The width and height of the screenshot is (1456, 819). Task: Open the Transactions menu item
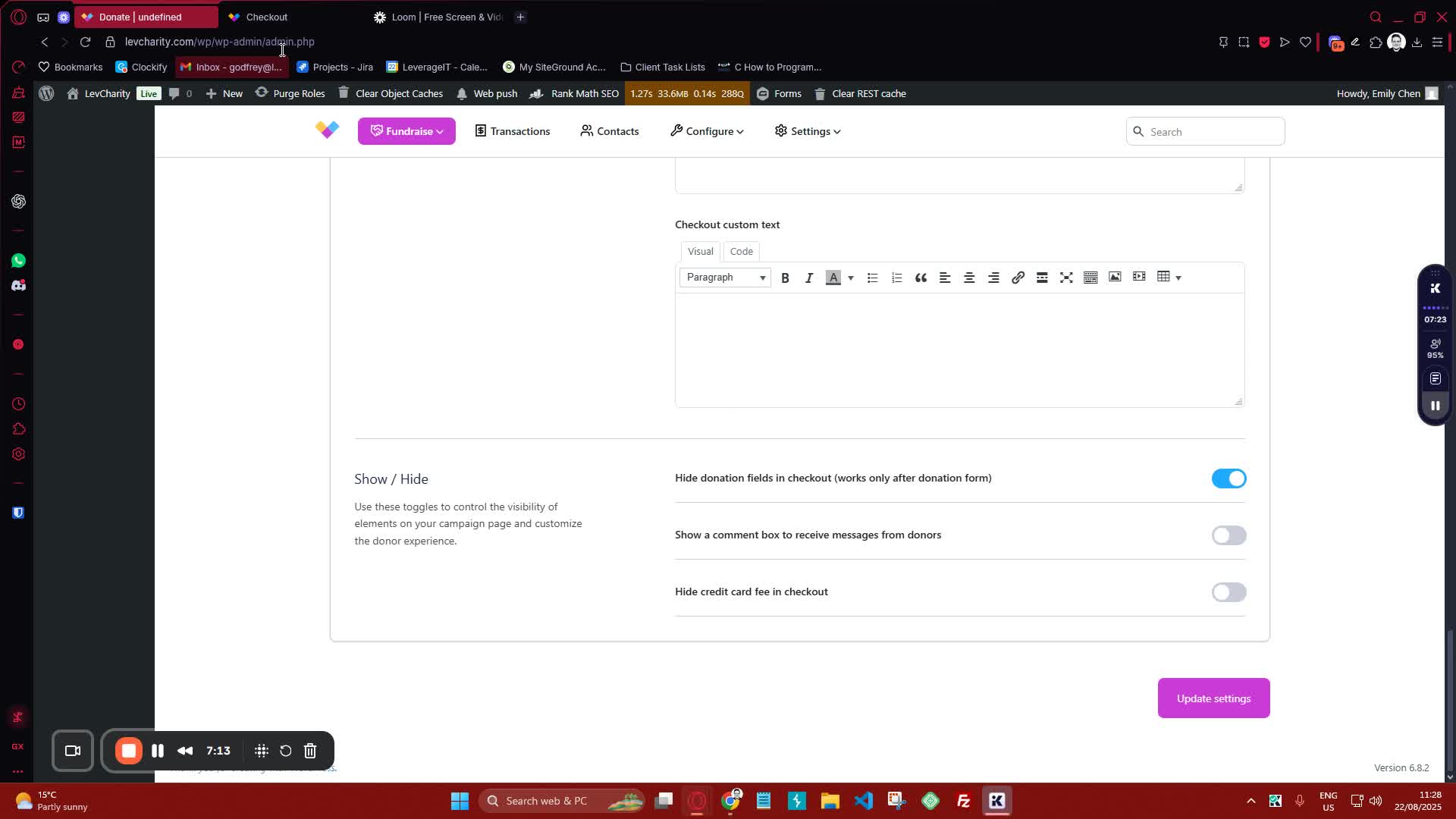coord(513,131)
